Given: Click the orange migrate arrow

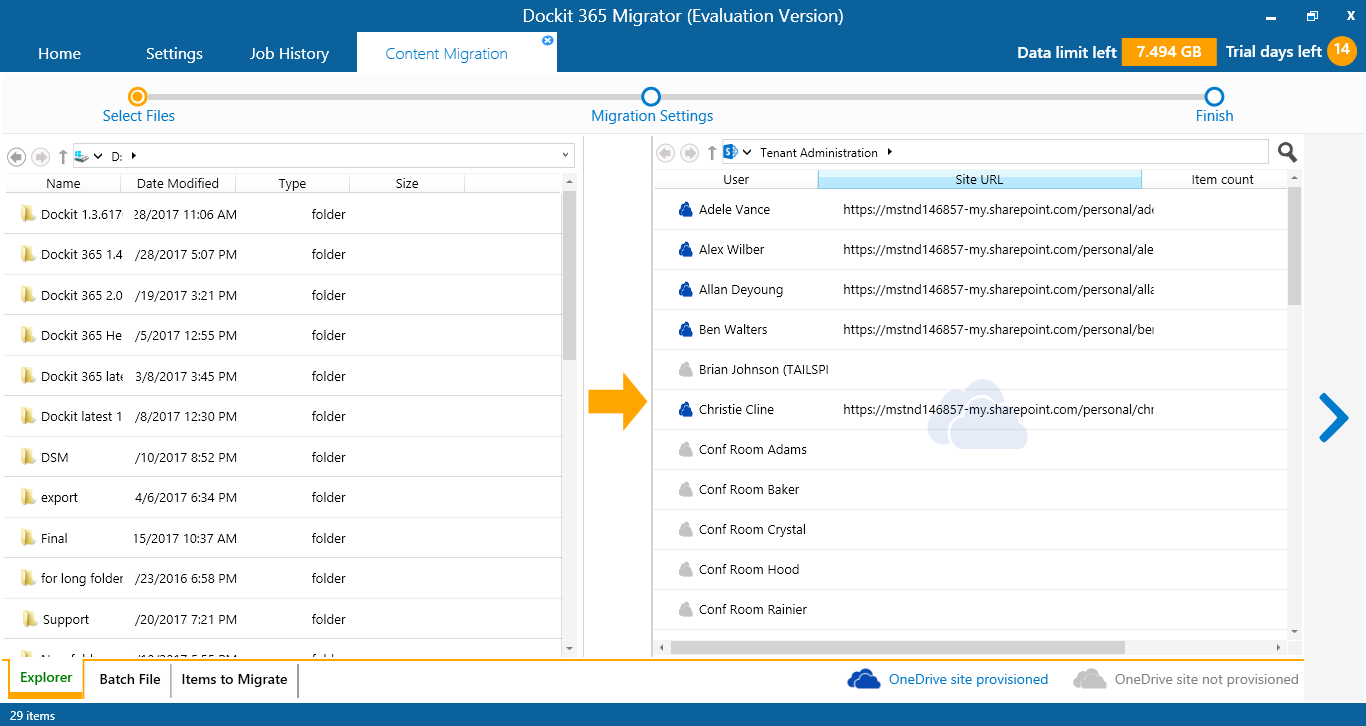Looking at the screenshot, I should click(x=619, y=401).
